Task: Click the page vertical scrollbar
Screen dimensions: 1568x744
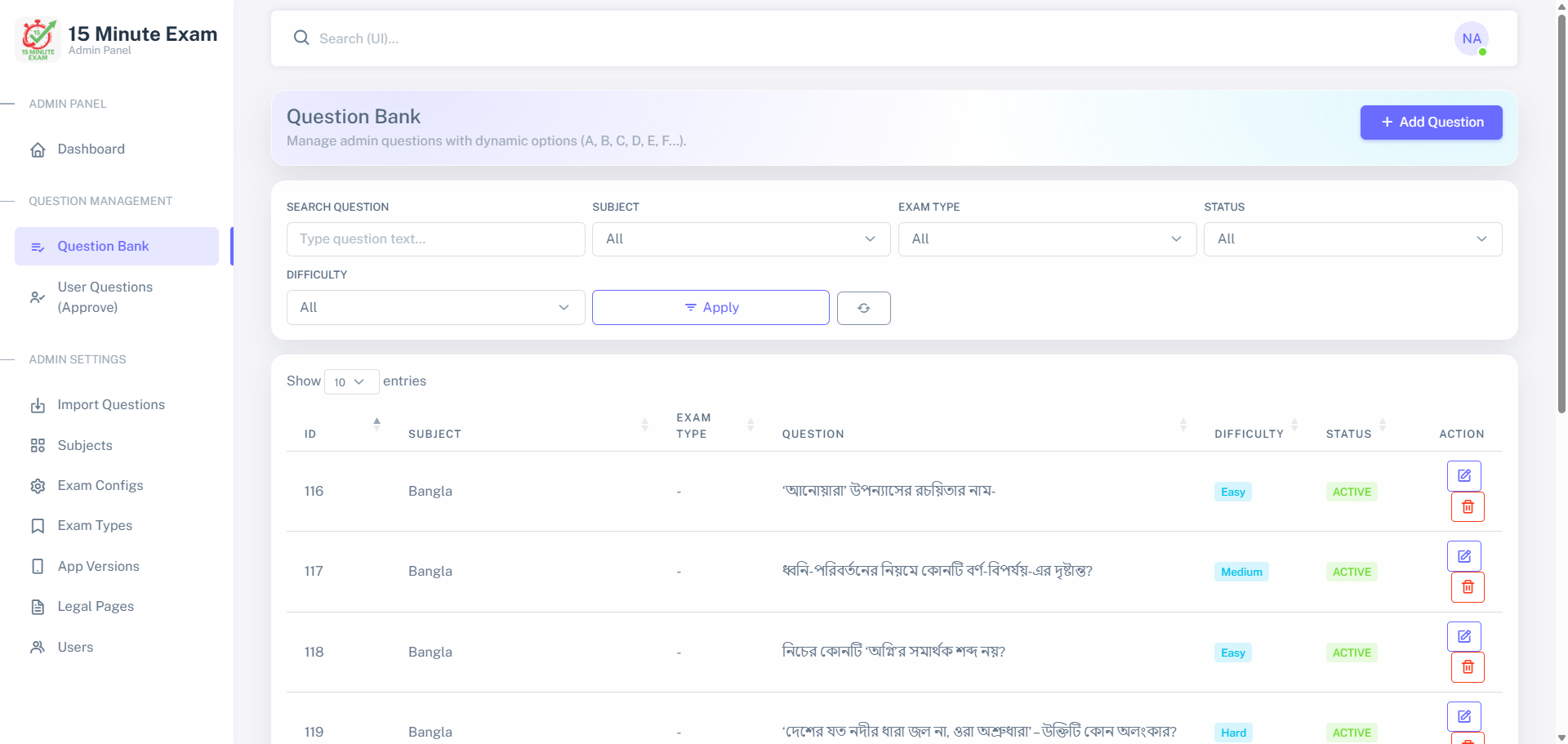Action: pos(1561,212)
